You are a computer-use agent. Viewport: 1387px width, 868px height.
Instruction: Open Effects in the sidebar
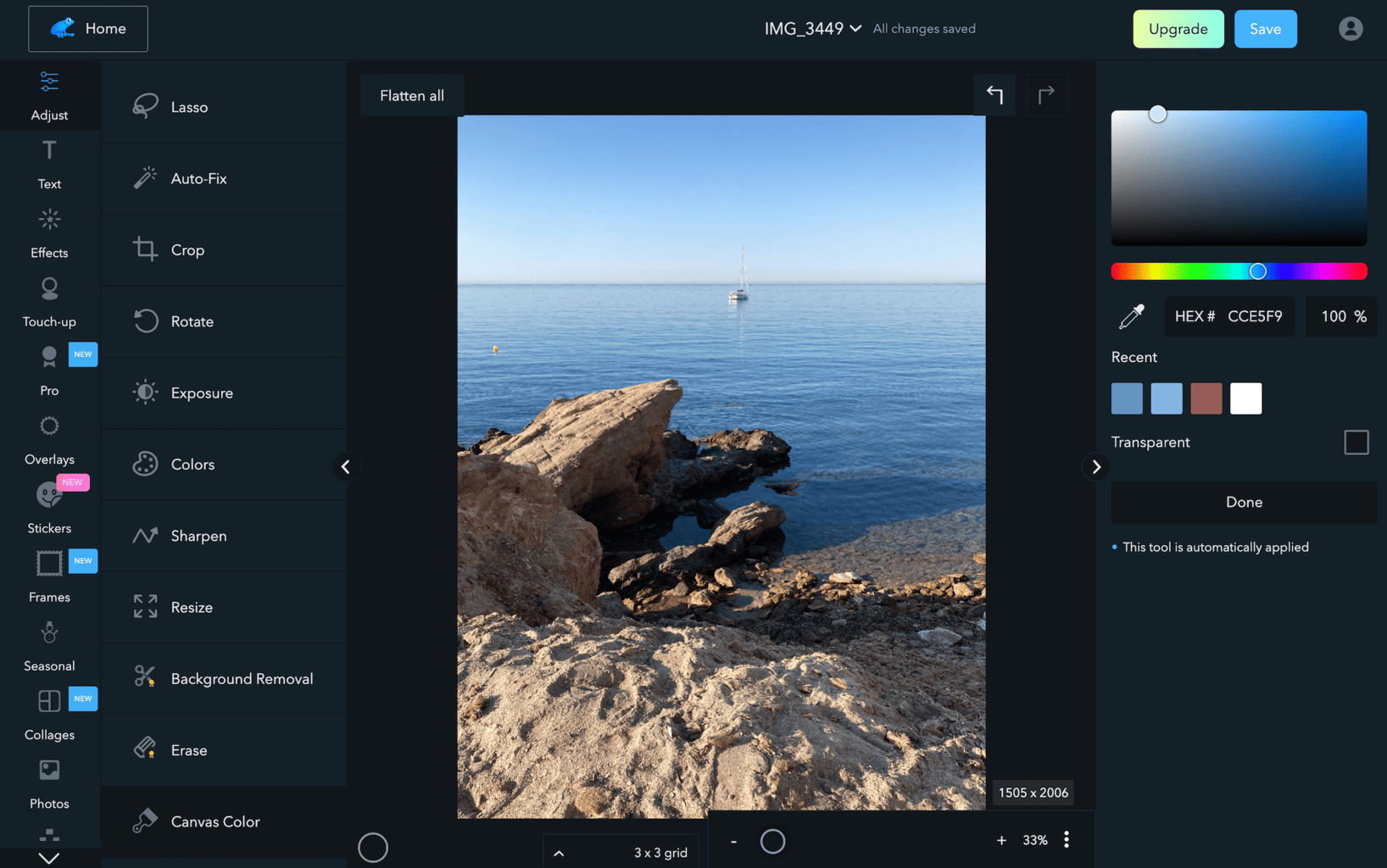[x=49, y=234]
